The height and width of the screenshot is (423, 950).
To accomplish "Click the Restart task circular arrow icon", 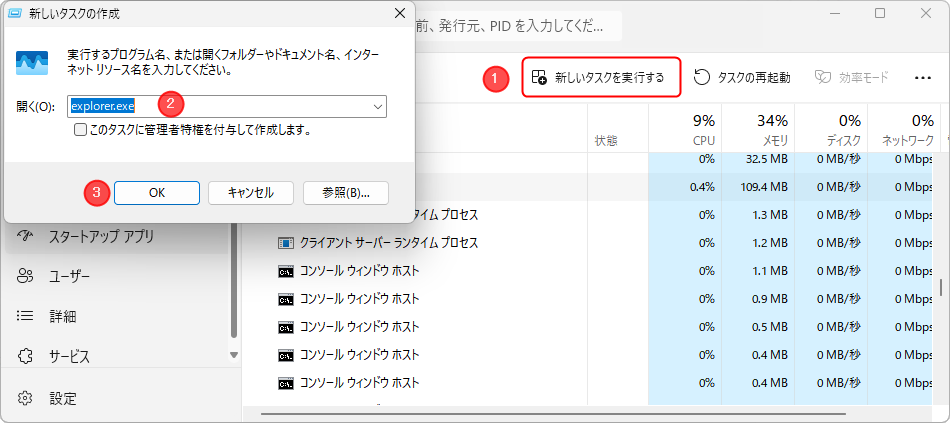I will pos(702,77).
